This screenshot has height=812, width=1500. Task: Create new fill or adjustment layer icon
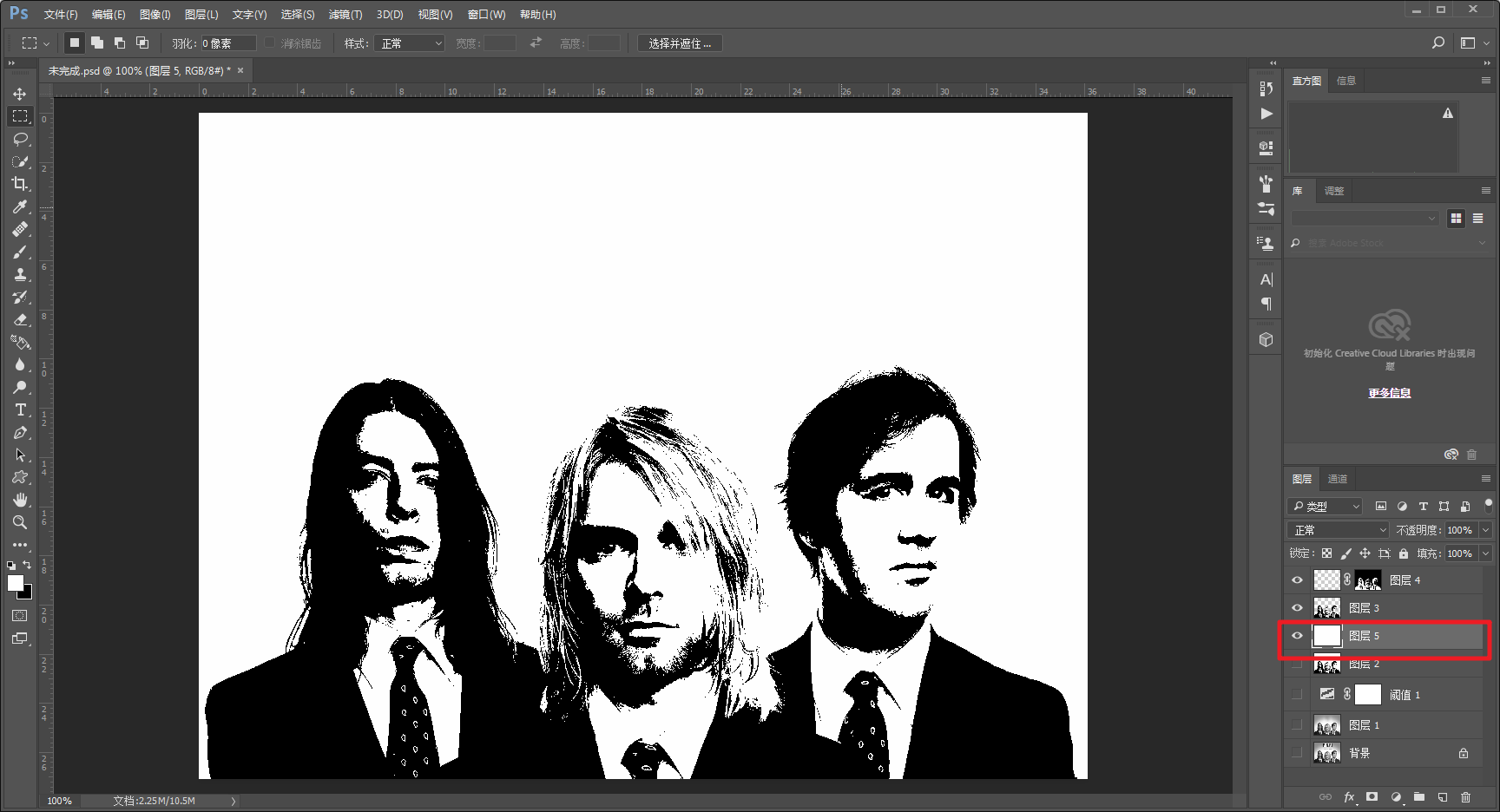pyautogui.click(x=1396, y=796)
